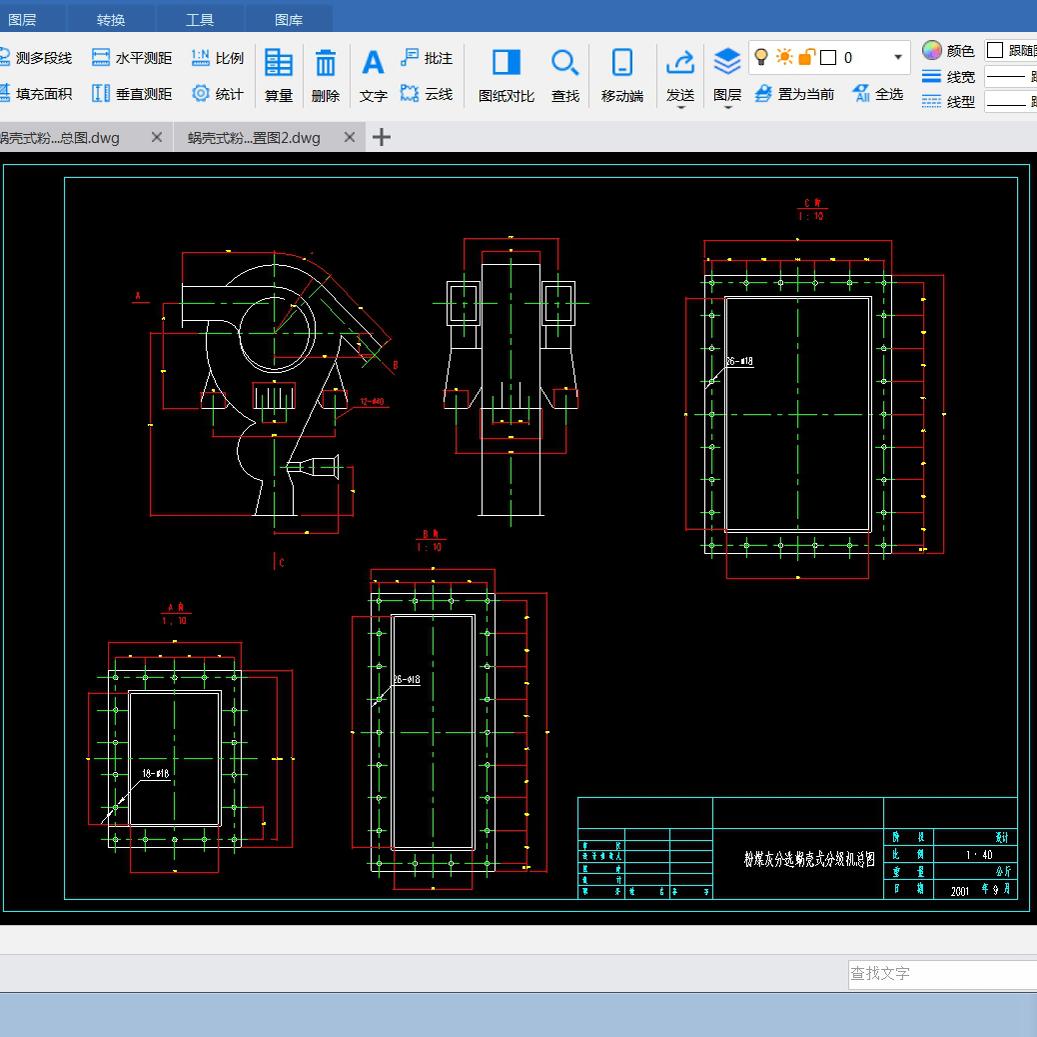Open the 图层 layers manager icon
This screenshot has height=1037, width=1037.
click(x=727, y=63)
